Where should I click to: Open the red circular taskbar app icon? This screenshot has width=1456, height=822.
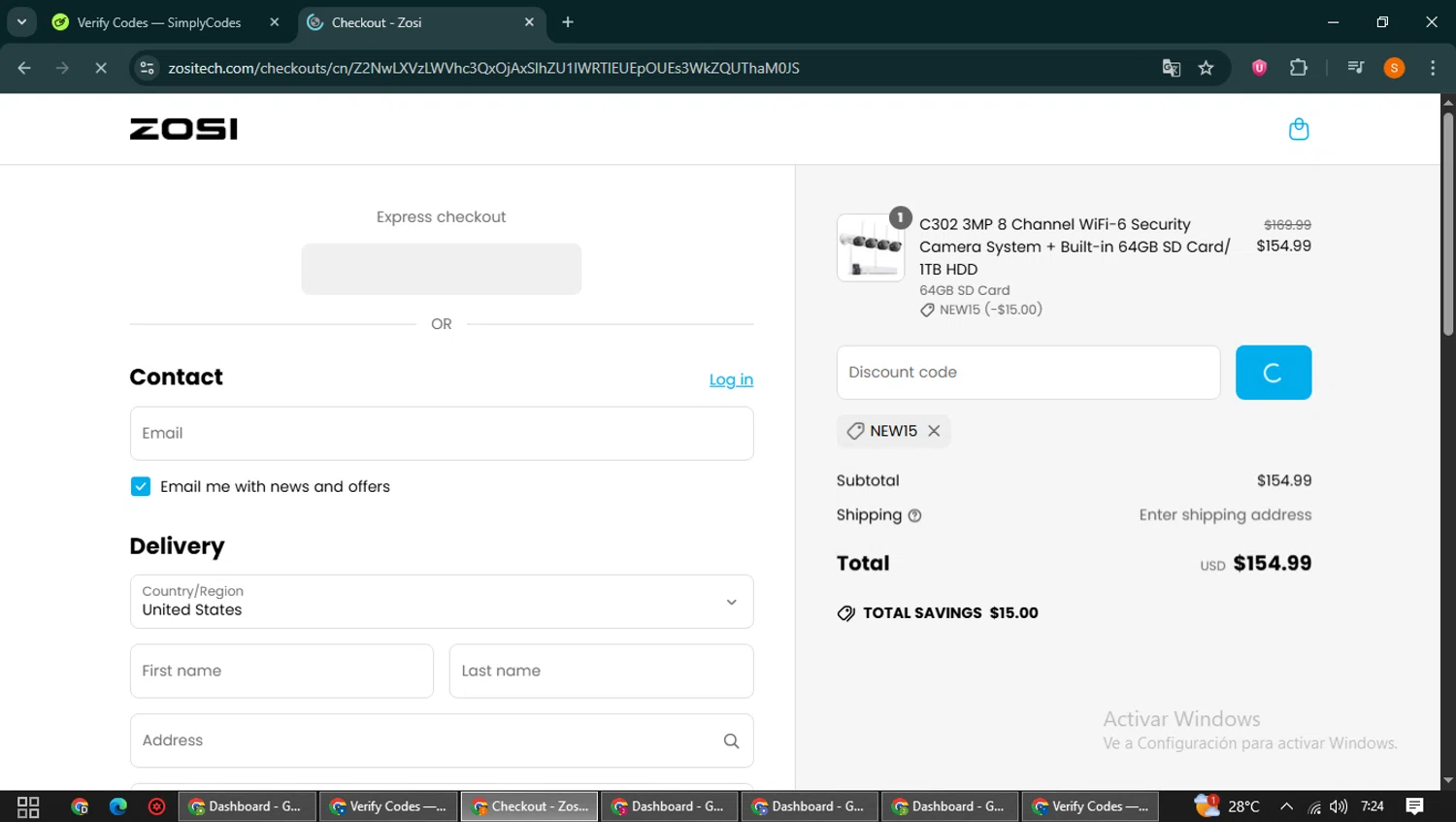pyautogui.click(x=156, y=806)
